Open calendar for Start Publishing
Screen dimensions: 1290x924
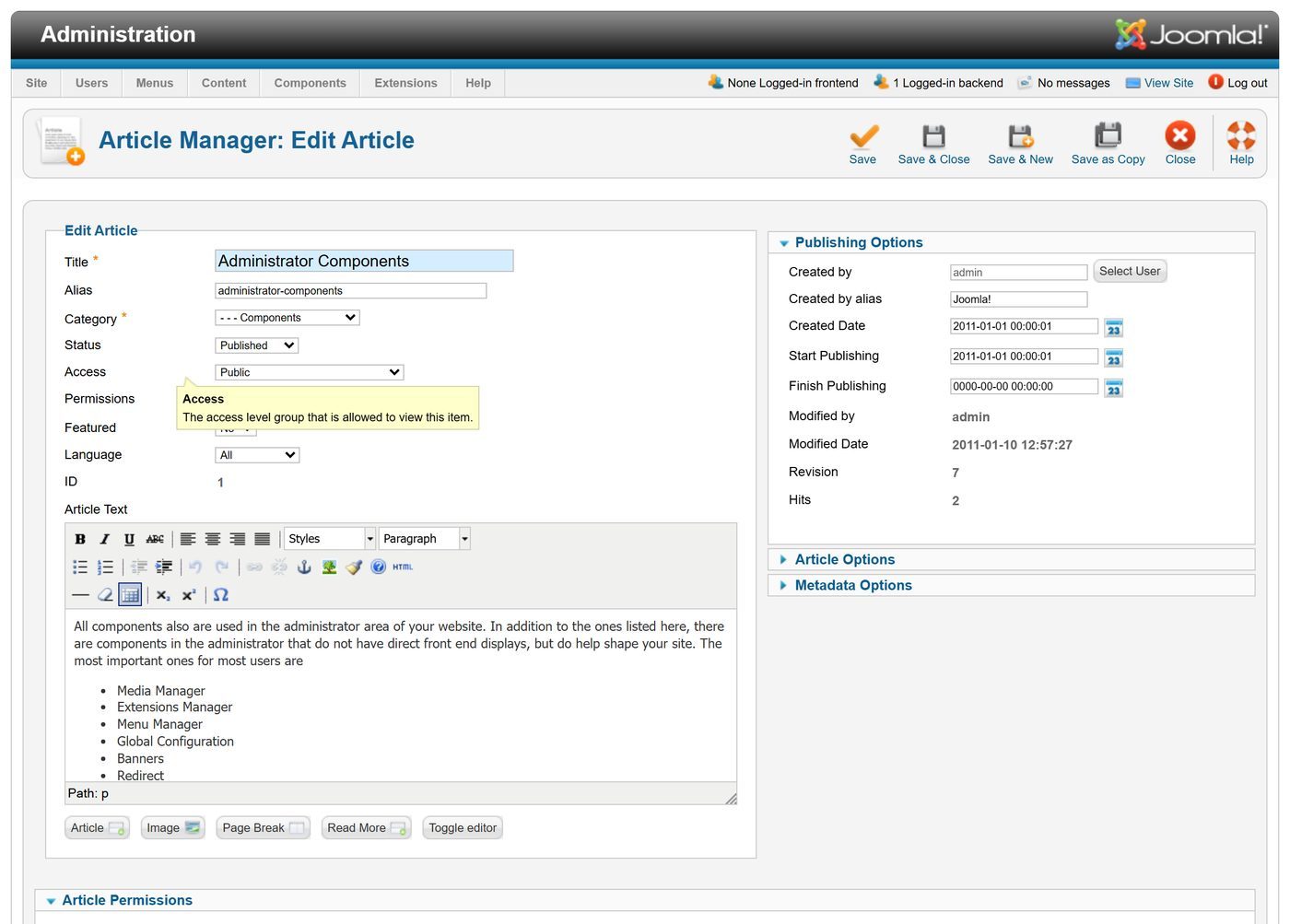(1113, 358)
